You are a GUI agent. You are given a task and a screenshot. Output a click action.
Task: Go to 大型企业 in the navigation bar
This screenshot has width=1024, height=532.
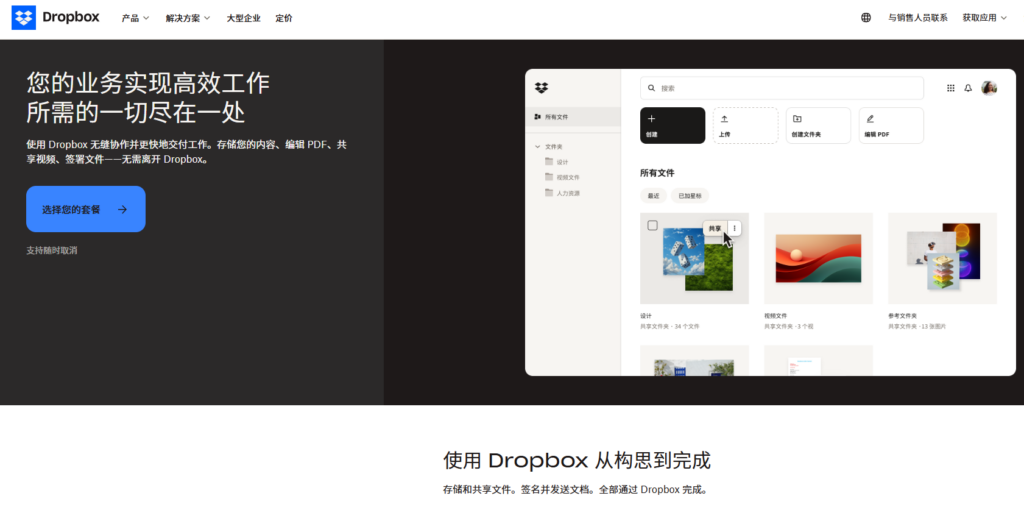pyautogui.click(x=243, y=18)
